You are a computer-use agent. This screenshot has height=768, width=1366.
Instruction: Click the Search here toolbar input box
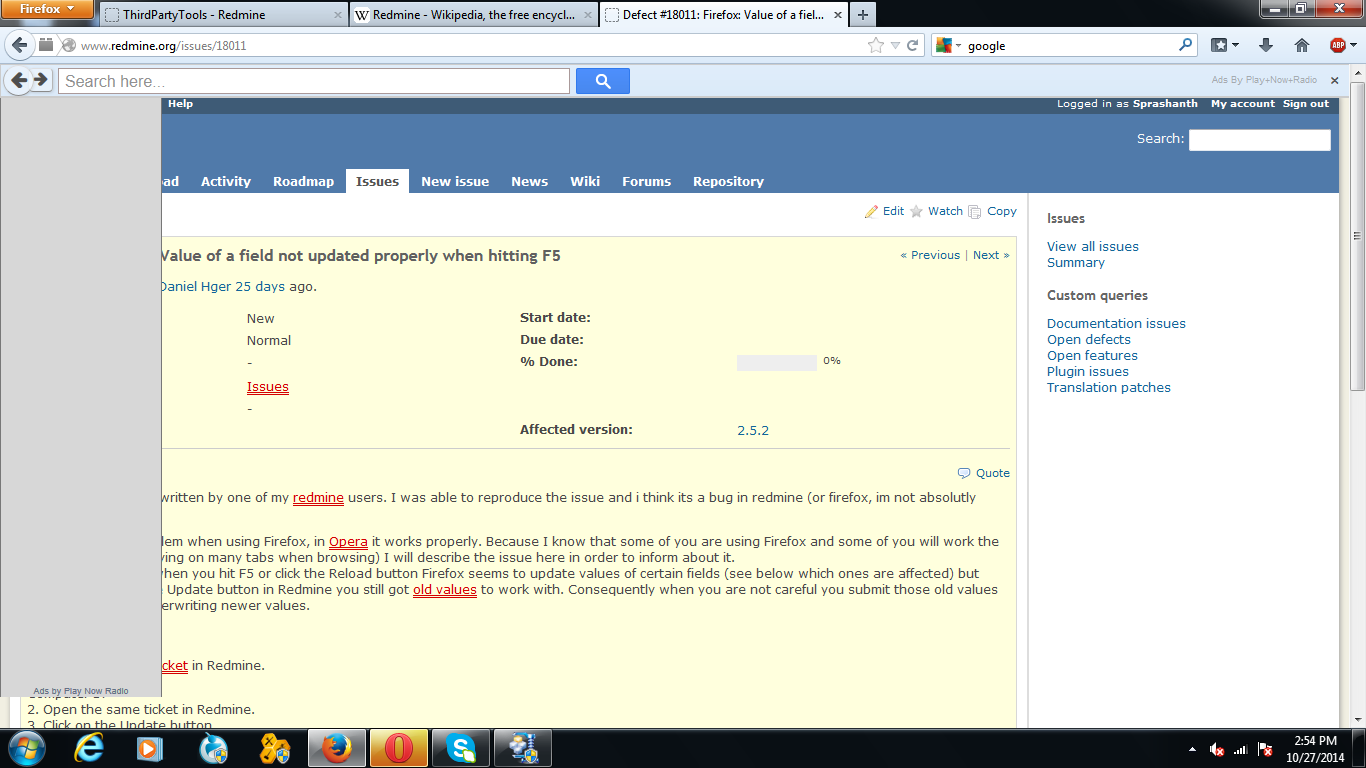(x=314, y=81)
